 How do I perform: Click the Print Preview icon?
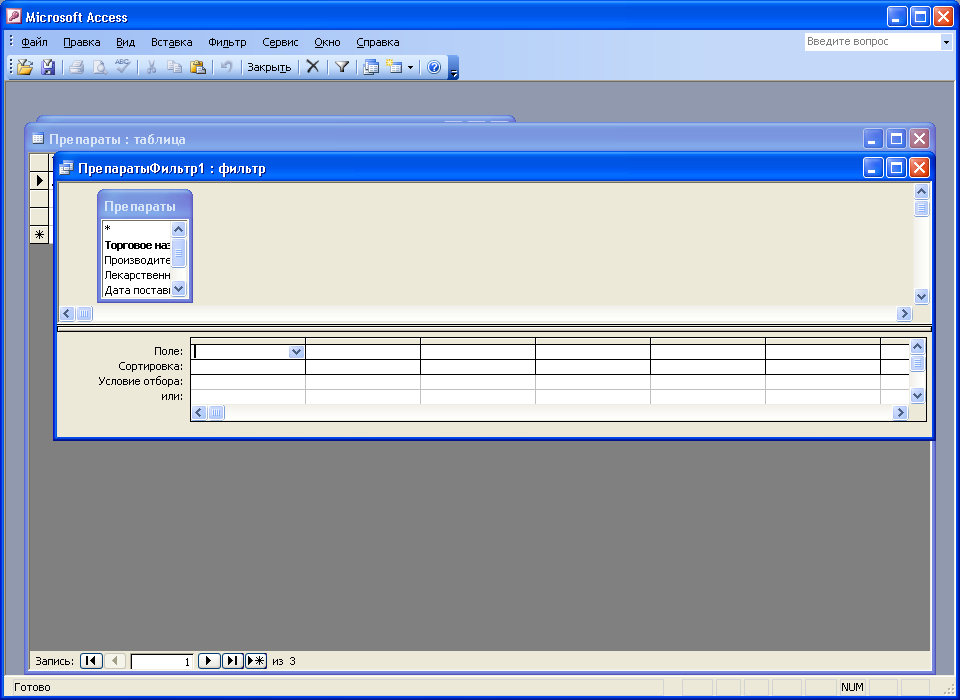point(99,67)
